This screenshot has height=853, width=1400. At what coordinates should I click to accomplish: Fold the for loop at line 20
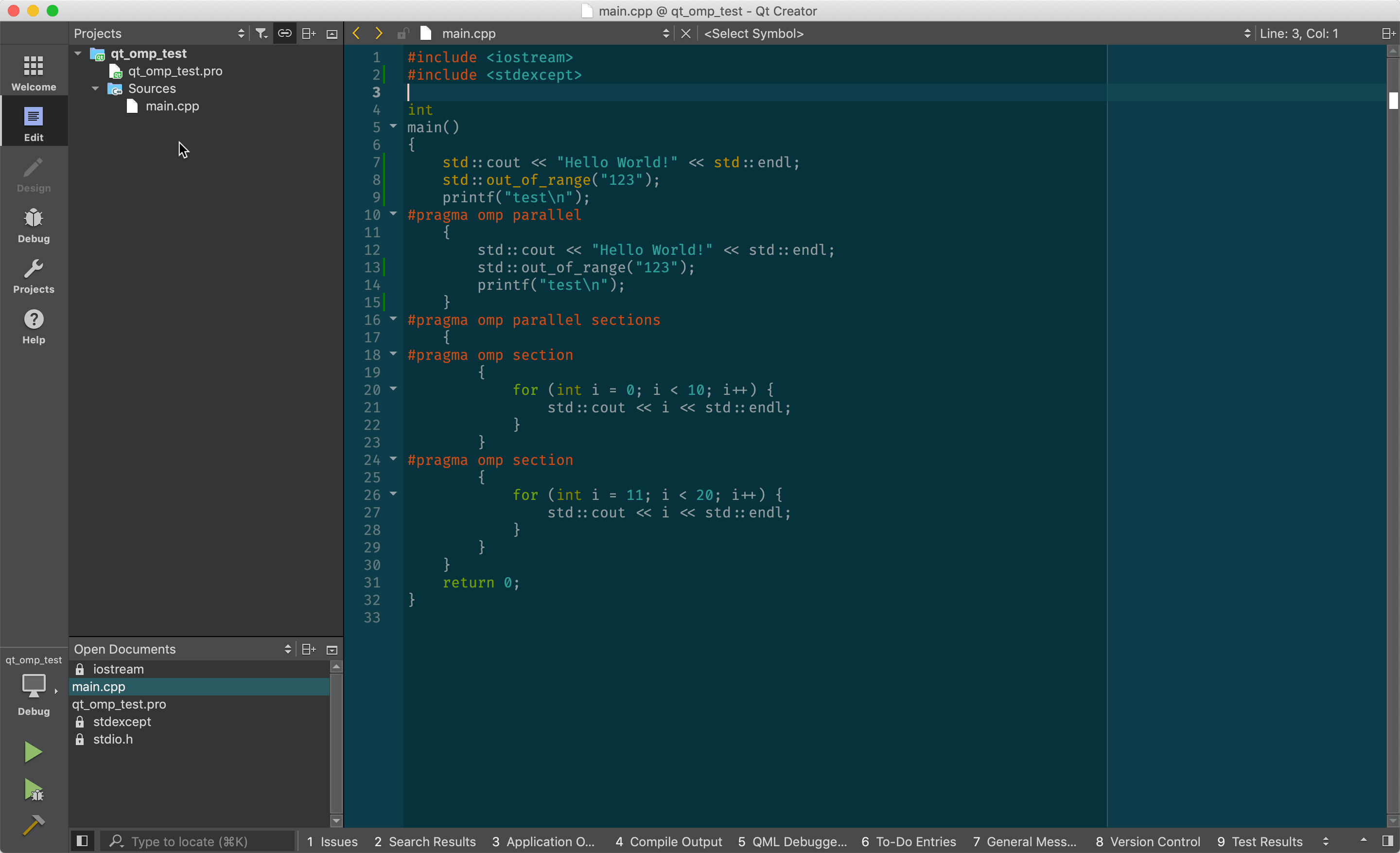coord(393,389)
